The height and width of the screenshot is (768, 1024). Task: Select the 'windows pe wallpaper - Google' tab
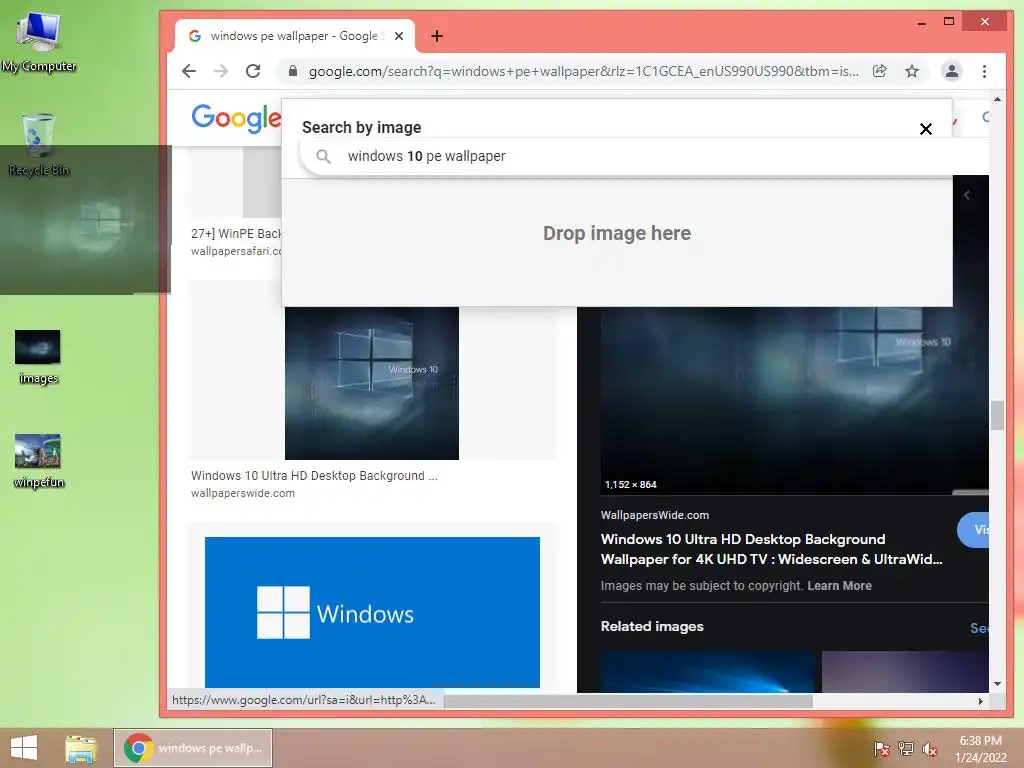(x=295, y=36)
